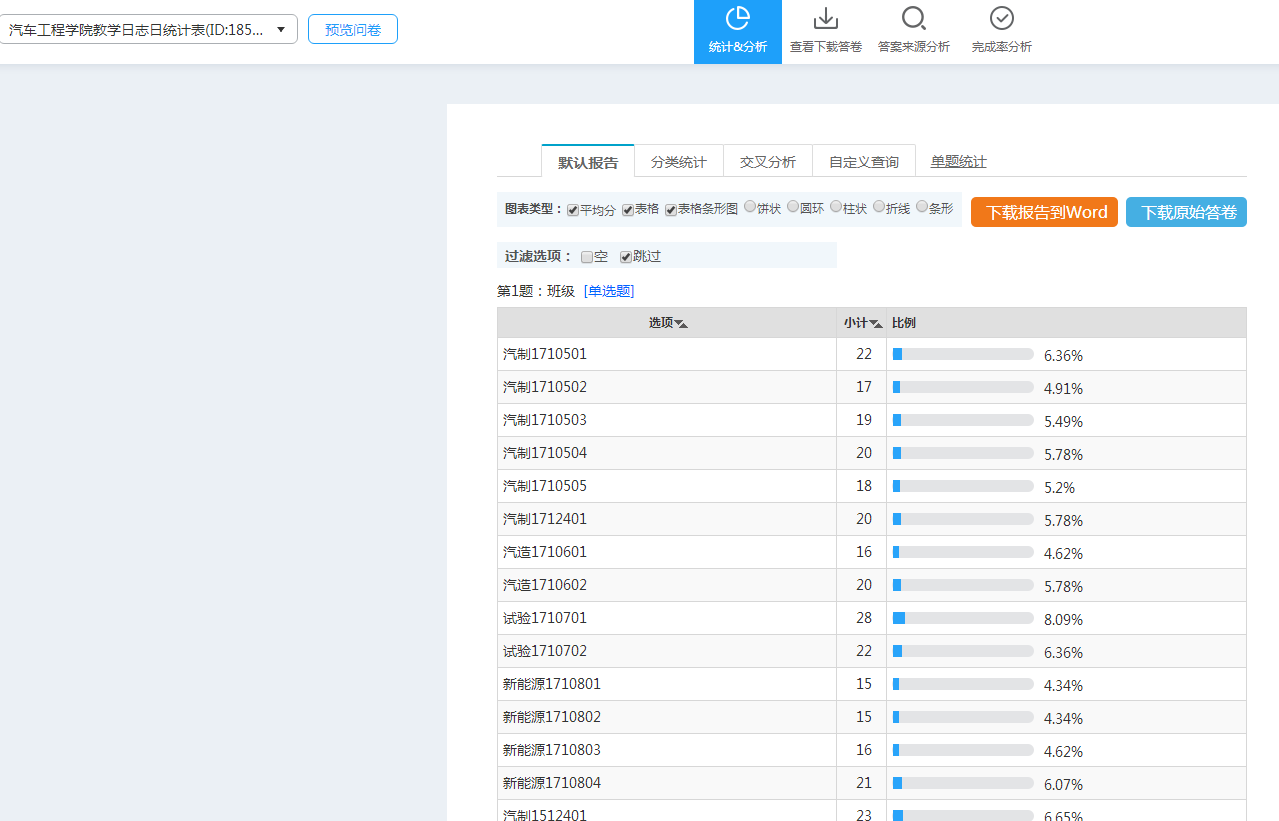The width and height of the screenshot is (1279, 821).
Task: Switch to the 分类统计 tab
Action: [x=678, y=162]
